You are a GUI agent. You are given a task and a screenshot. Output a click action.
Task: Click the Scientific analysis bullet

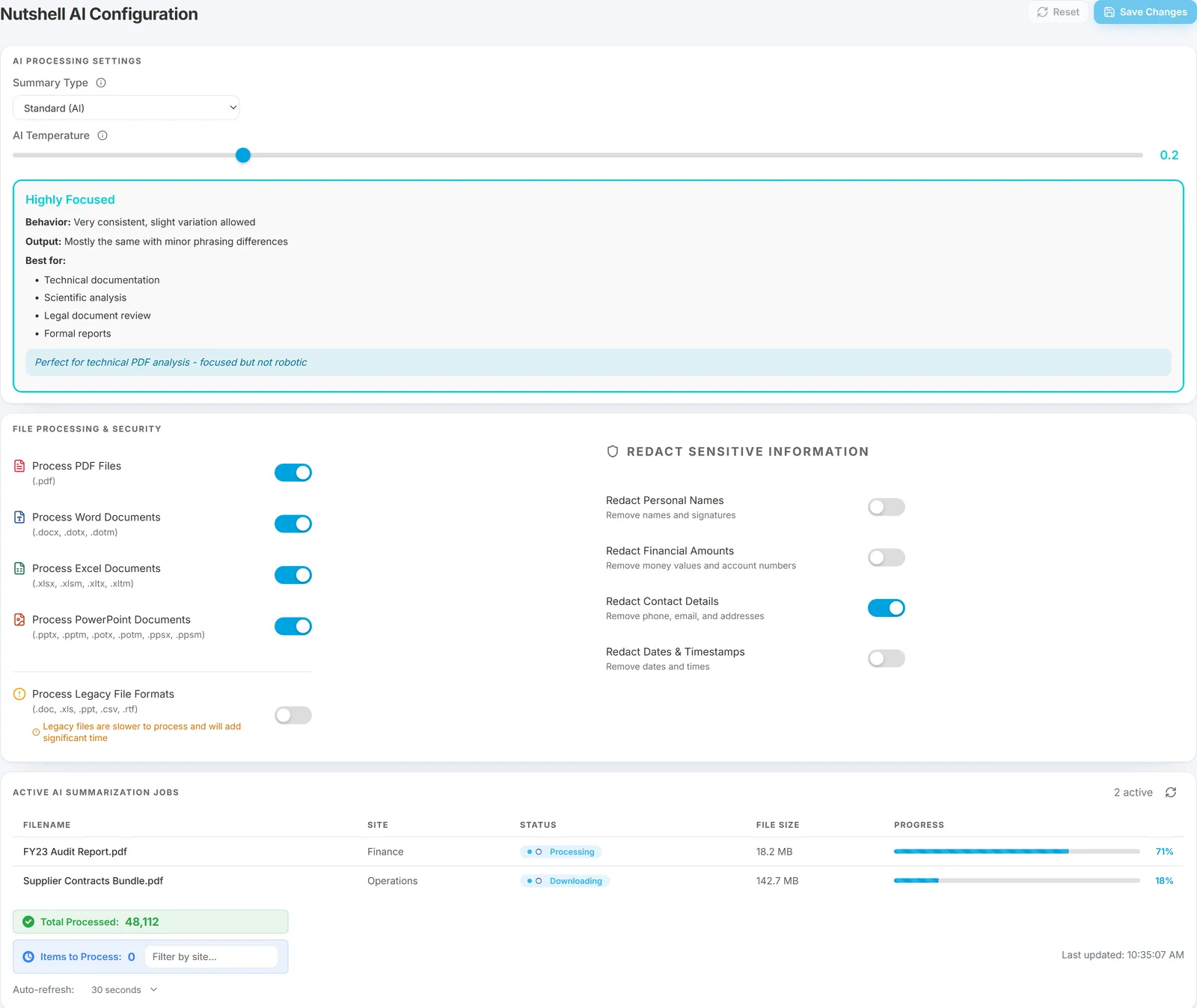click(x=85, y=298)
